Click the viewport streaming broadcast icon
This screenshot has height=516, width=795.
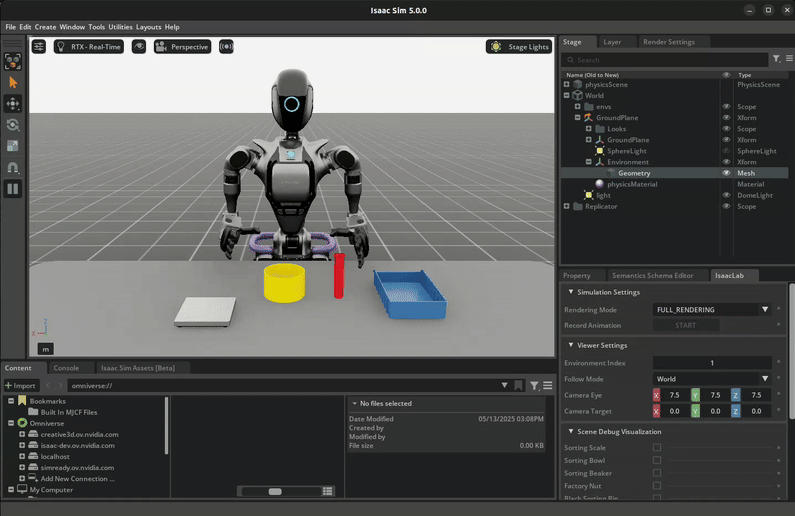[226, 47]
